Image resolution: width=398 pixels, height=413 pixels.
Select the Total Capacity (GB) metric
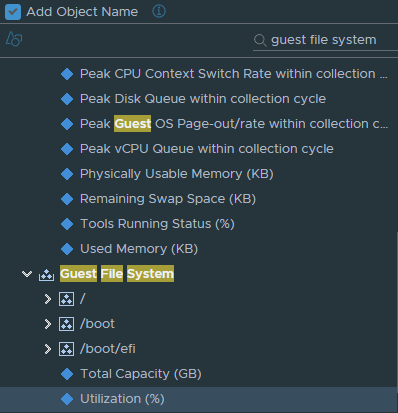click(141, 374)
